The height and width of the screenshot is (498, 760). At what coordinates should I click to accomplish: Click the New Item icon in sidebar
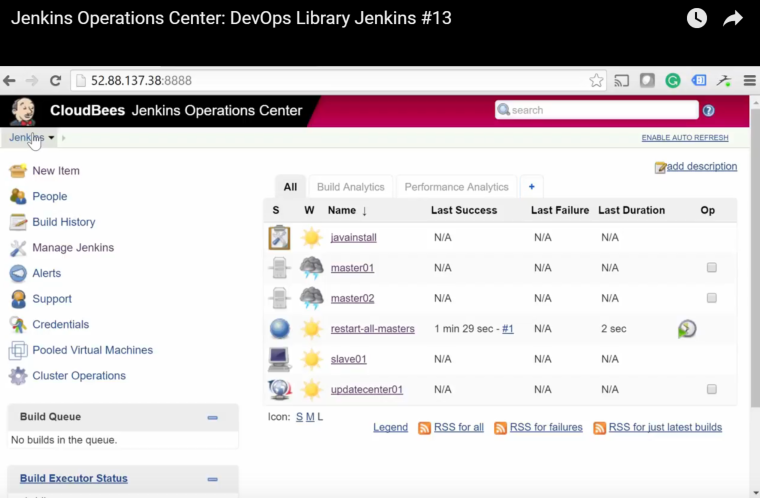(x=17, y=171)
